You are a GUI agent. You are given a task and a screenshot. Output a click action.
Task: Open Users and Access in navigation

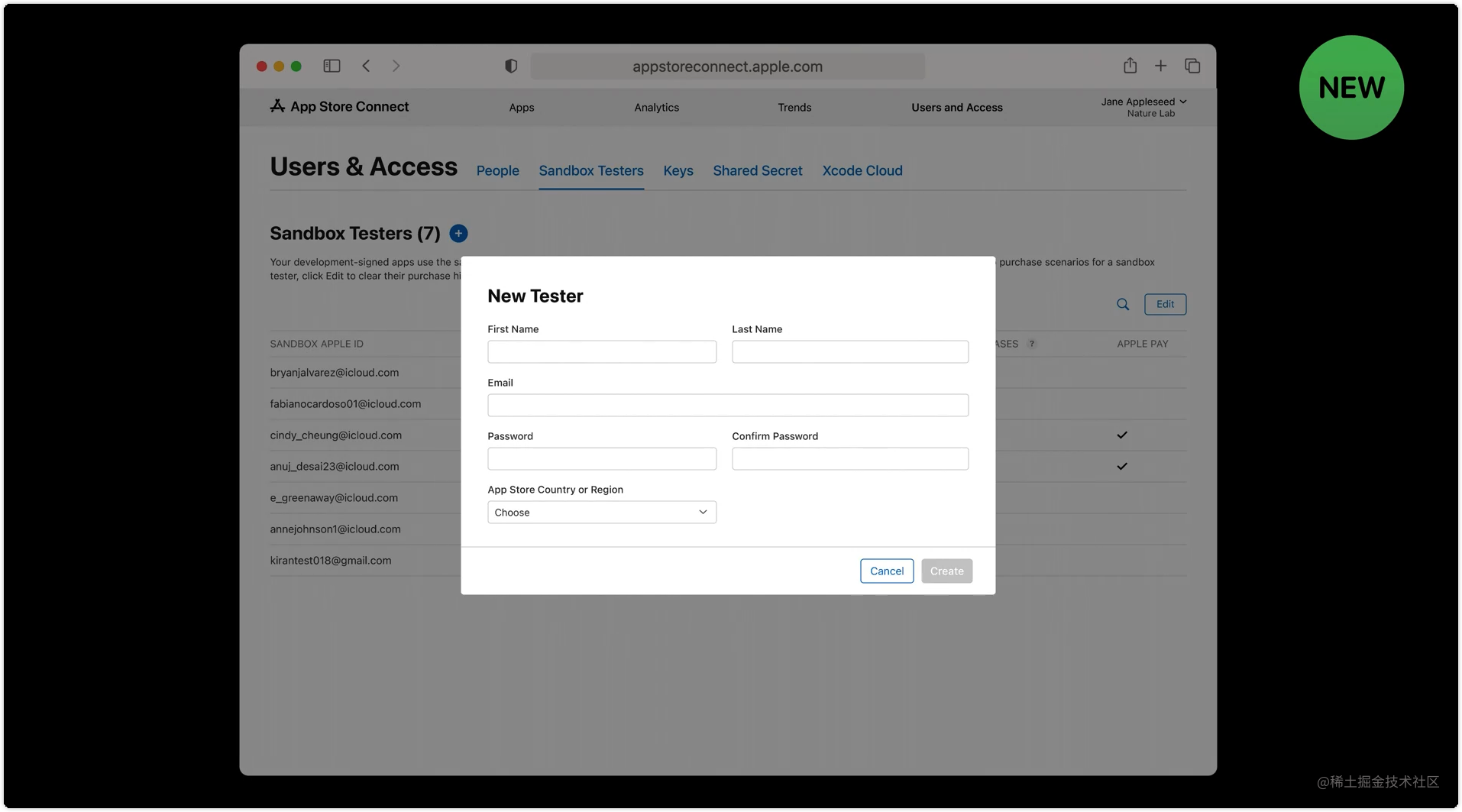coord(957,108)
